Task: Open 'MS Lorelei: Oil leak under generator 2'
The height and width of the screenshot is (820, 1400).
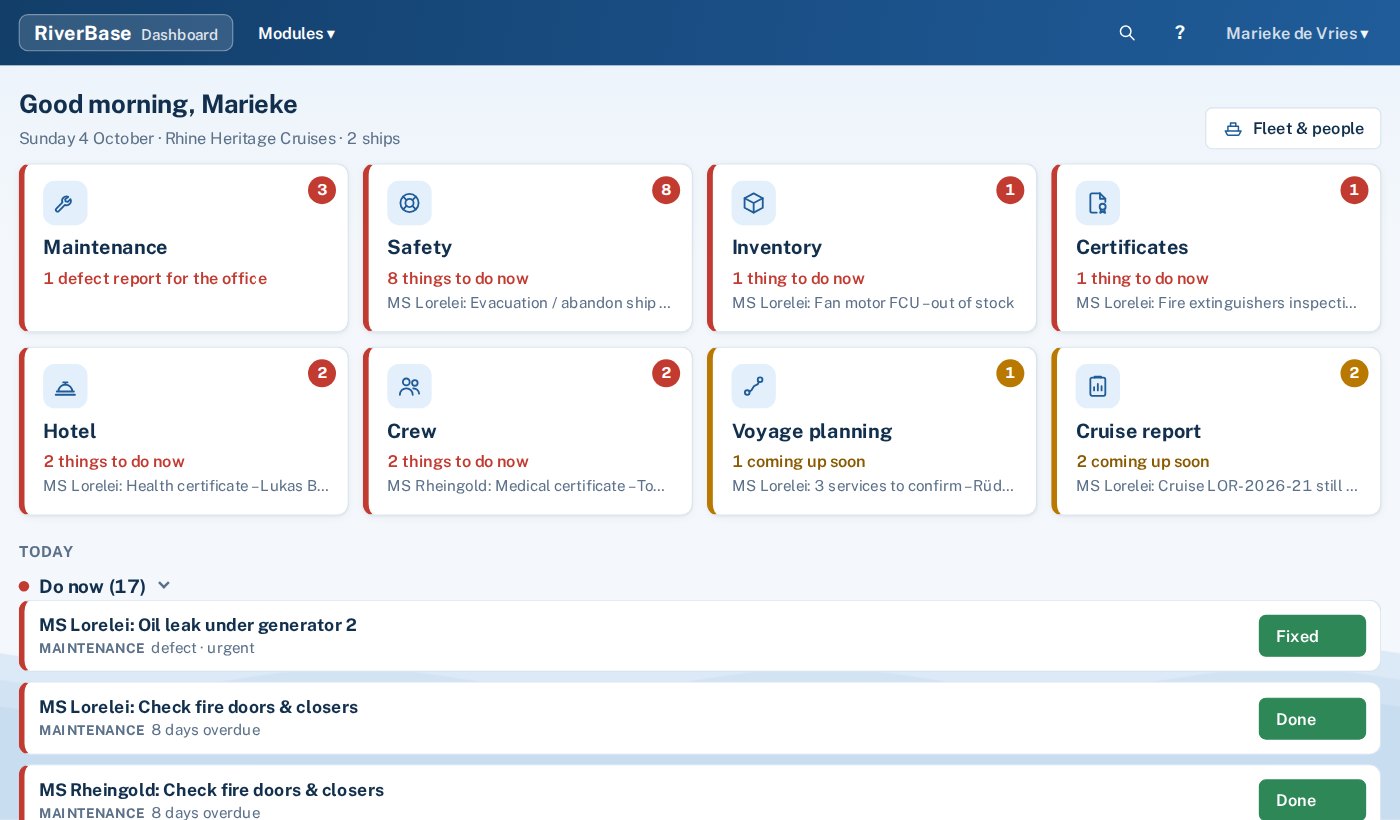Action: coord(198,625)
